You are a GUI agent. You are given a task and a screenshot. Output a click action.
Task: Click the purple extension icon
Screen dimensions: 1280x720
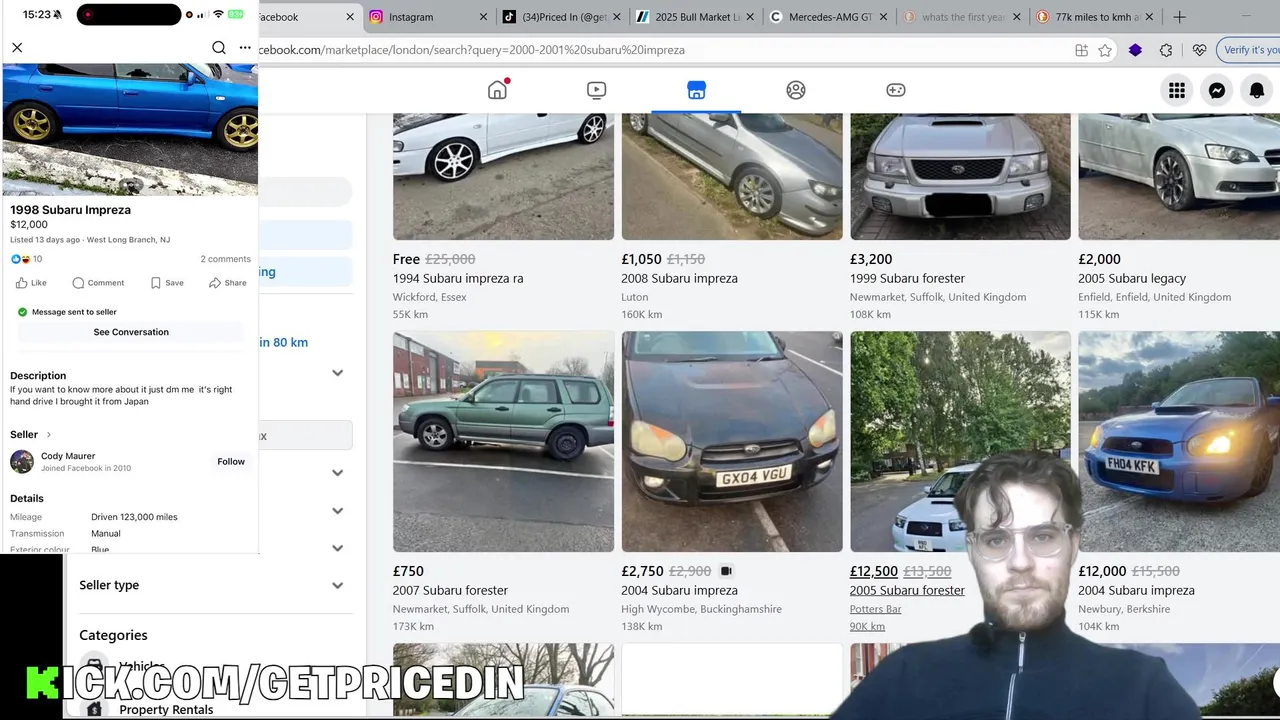(x=1135, y=50)
